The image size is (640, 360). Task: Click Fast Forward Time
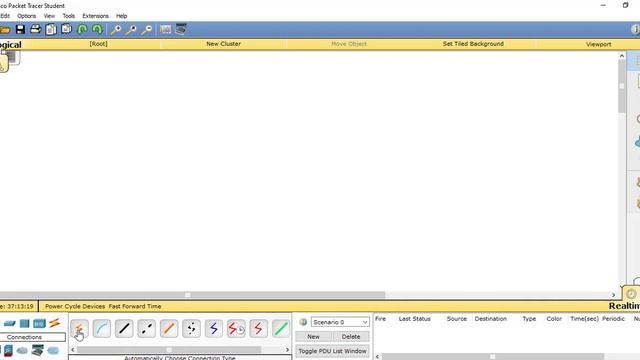point(135,306)
